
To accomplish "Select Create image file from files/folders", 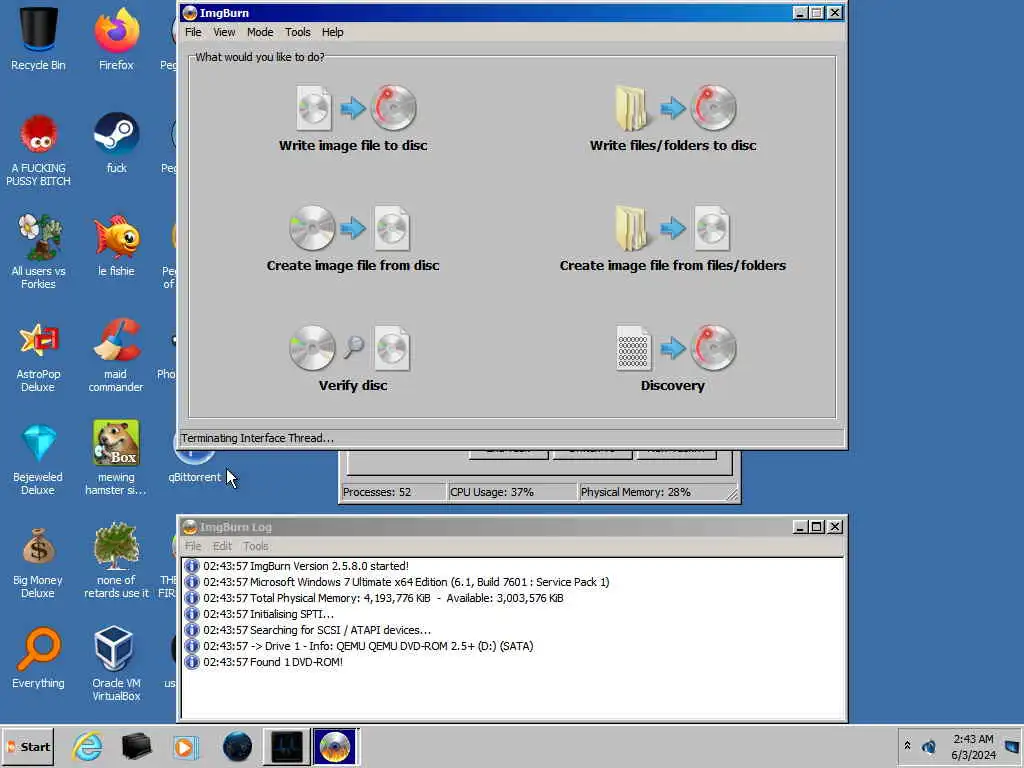I will click(673, 239).
